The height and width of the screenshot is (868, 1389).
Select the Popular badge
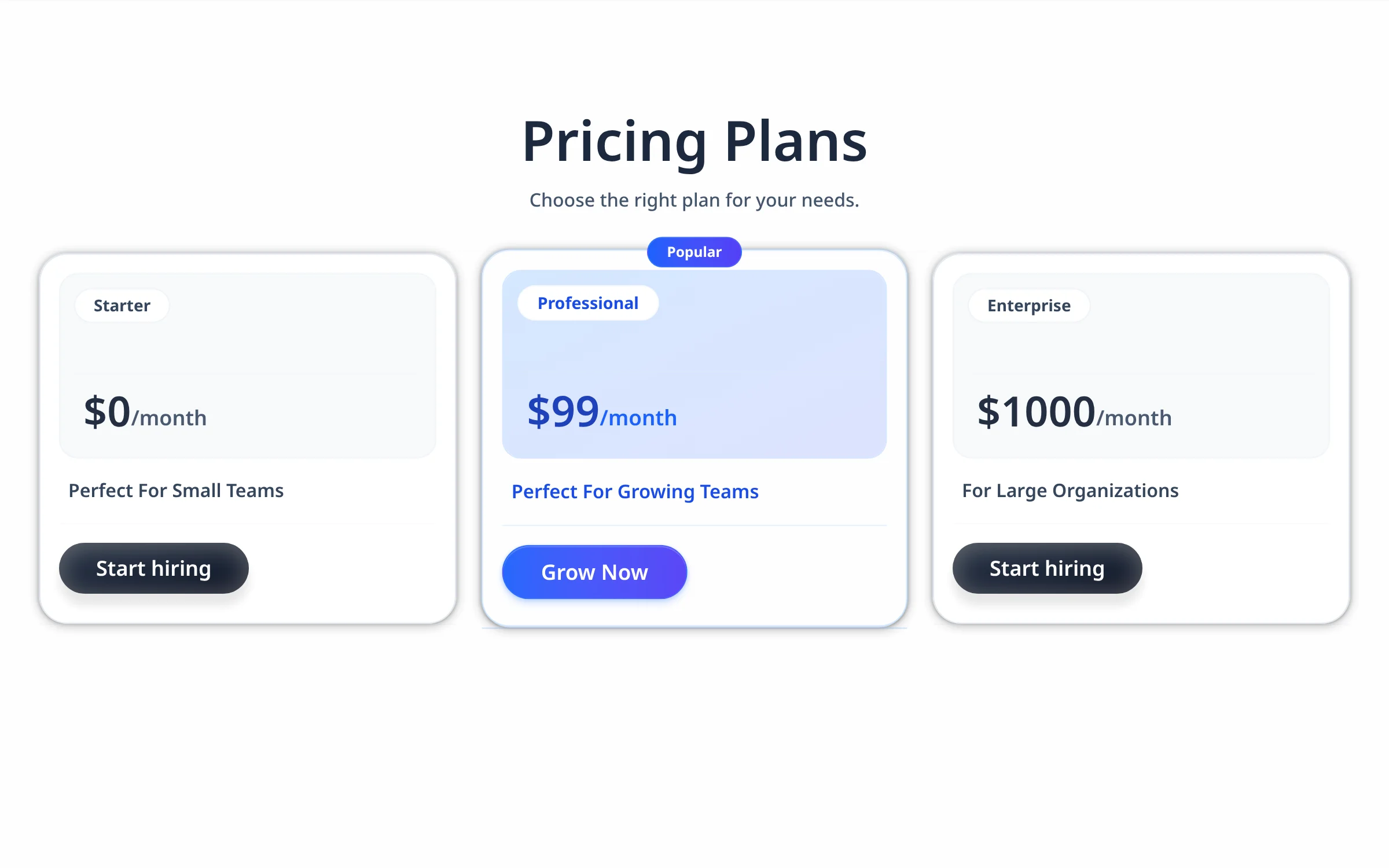click(694, 252)
